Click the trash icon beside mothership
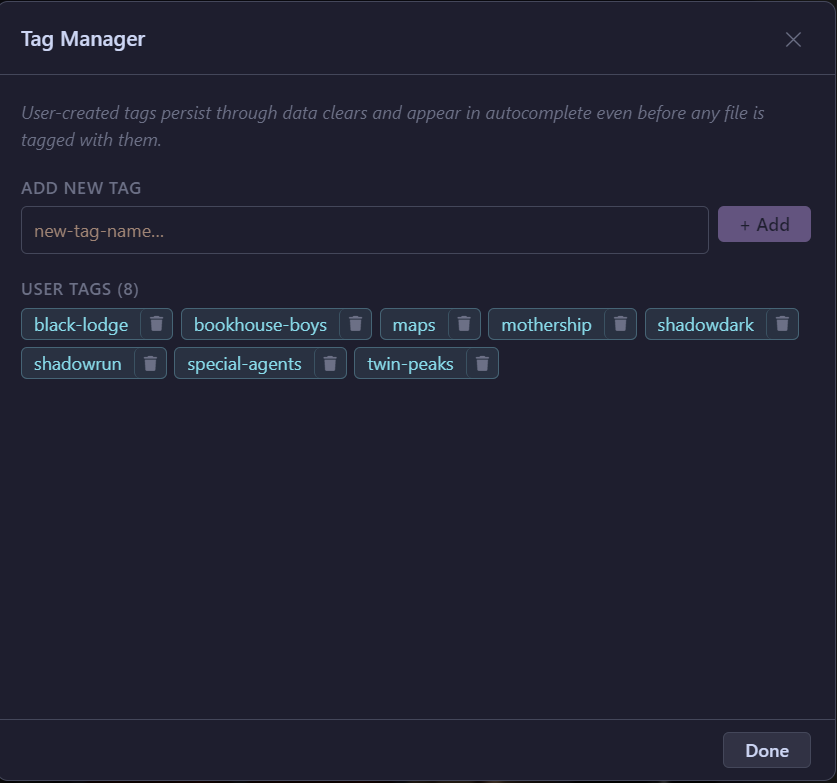The height and width of the screenshot is (783, 837). pyautogui.click(x=620, y=324)
